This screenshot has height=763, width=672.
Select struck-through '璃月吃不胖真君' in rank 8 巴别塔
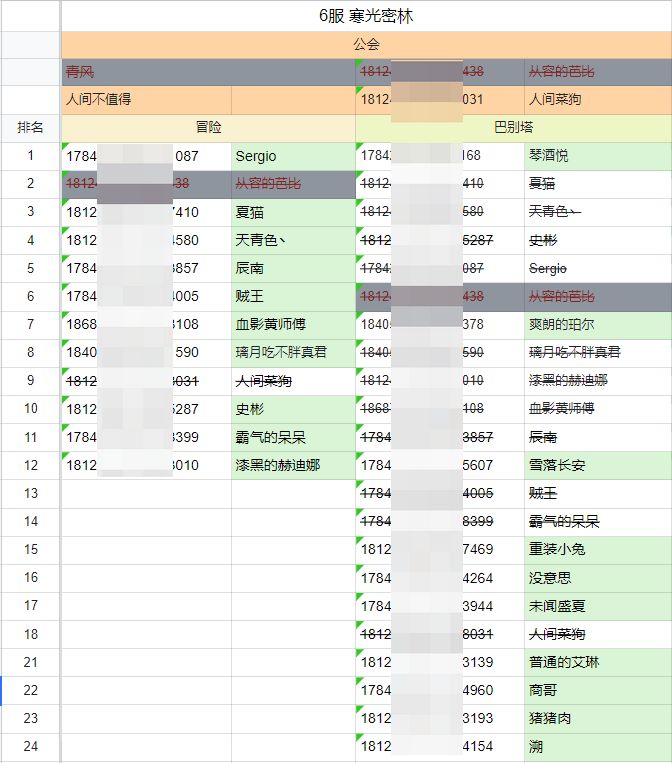tap(598, 352)
